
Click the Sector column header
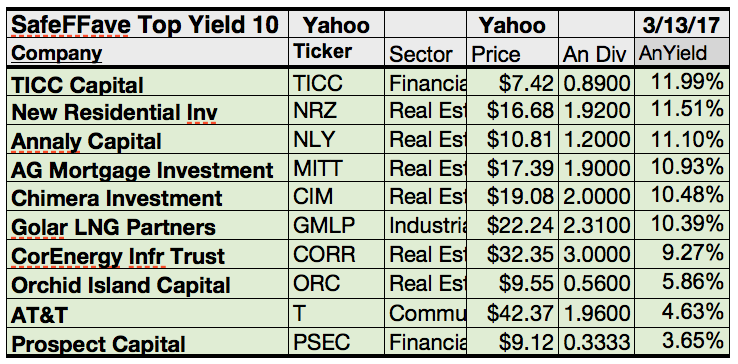(x=425, y=53)
